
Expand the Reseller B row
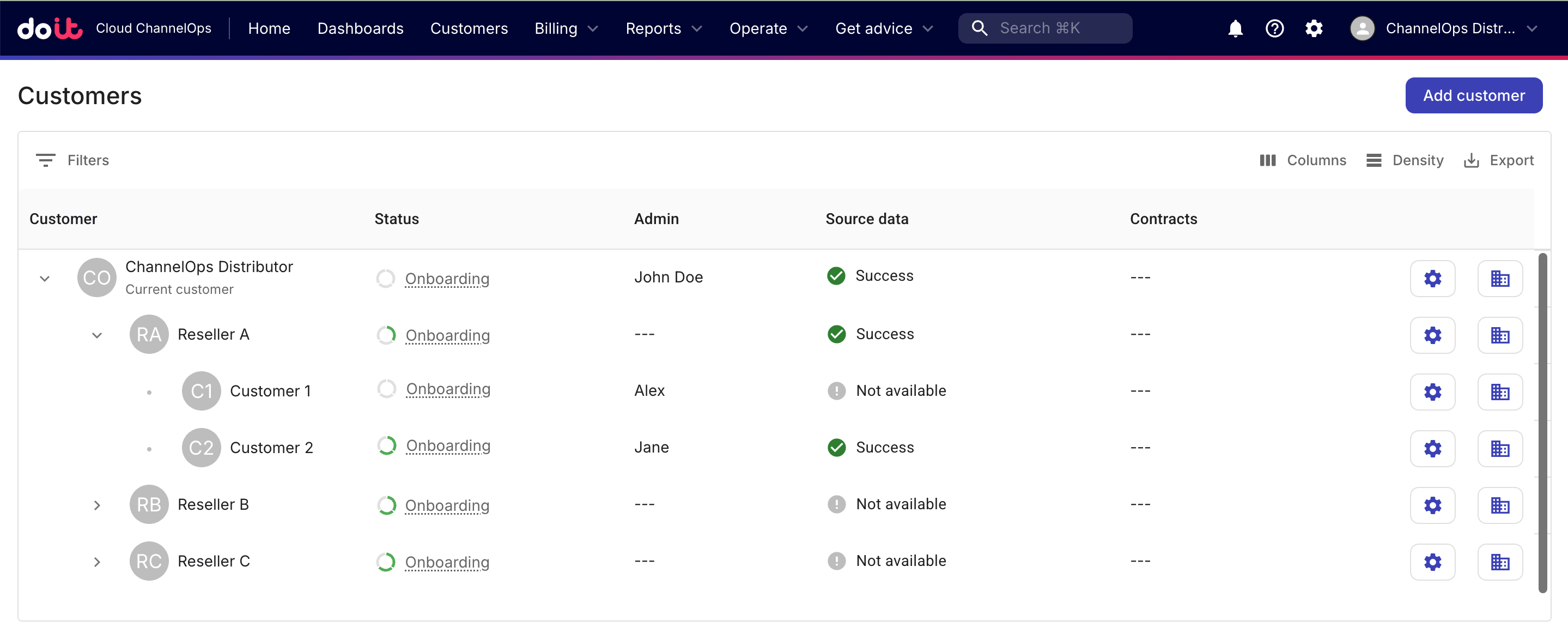pyautogui.click(x=97, y=504)
